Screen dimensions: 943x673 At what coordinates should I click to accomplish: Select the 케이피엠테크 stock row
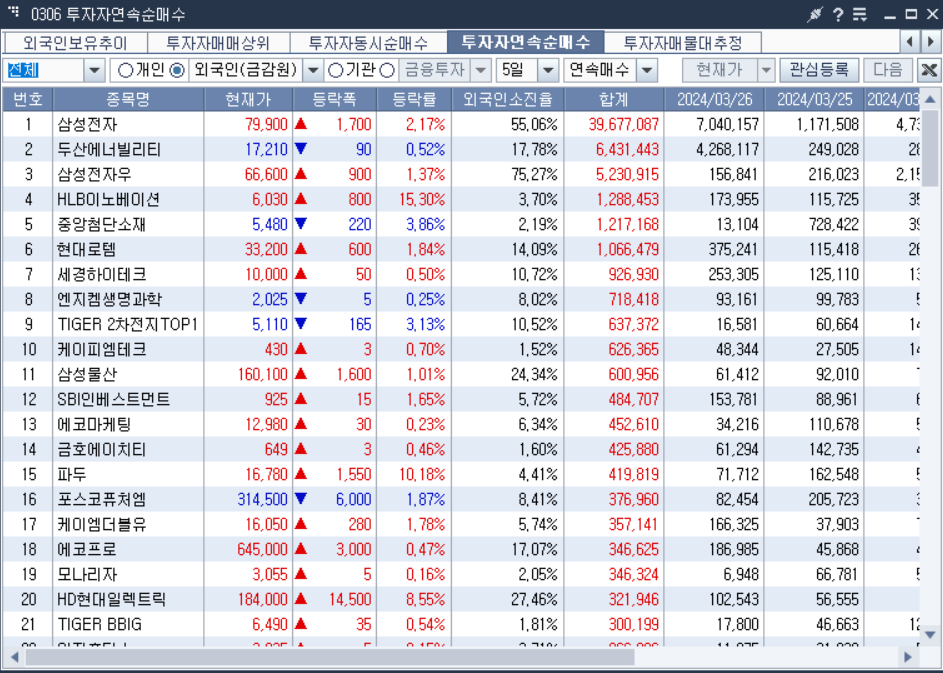461,349
